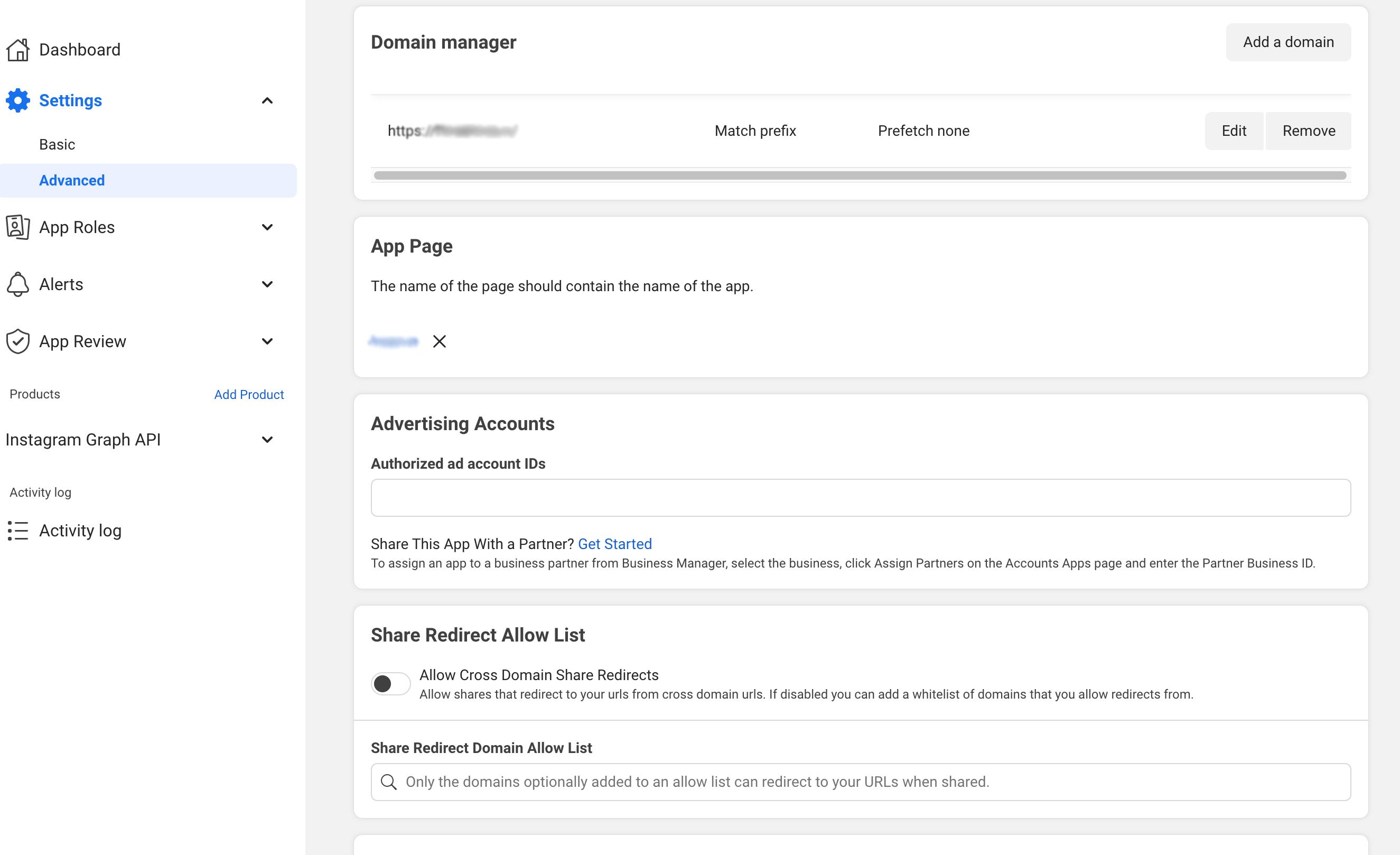Focus the Share Redirect Domain Allow List field
This screenshot has width=1400, height=855.
pyautogui.click(x=861, y=782)
